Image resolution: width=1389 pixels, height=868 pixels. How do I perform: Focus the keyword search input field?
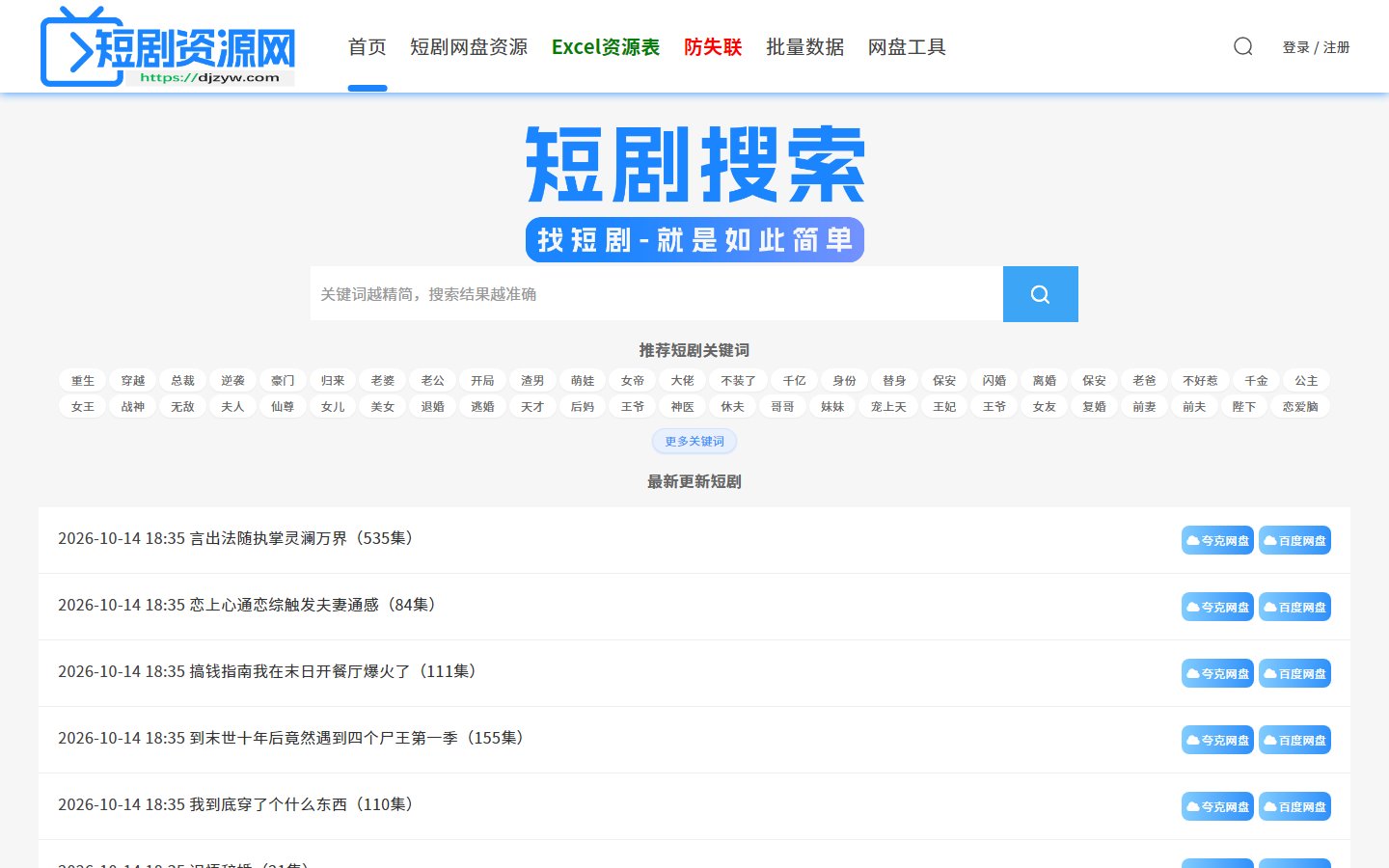tap(657, 294)
